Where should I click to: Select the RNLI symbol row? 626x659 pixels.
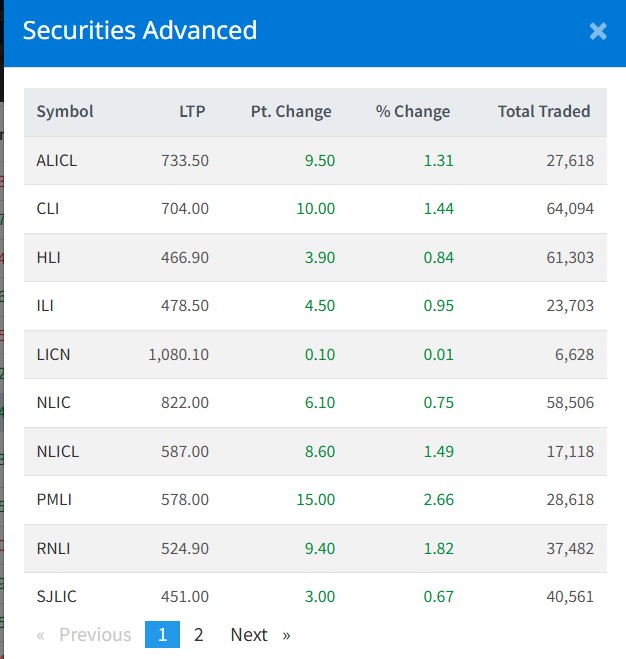click(x=54, y=548)
